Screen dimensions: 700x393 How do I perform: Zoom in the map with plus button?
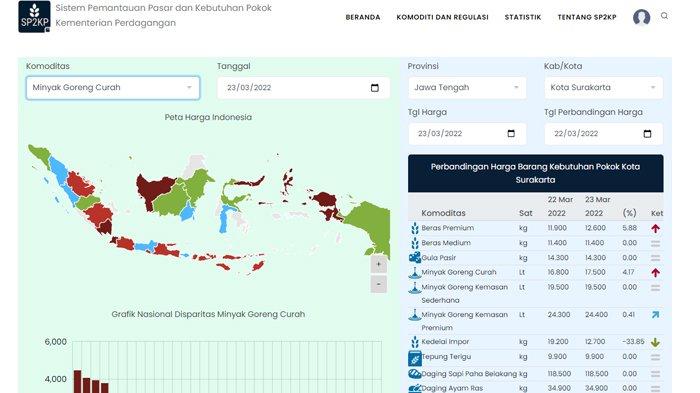(379, 264)
